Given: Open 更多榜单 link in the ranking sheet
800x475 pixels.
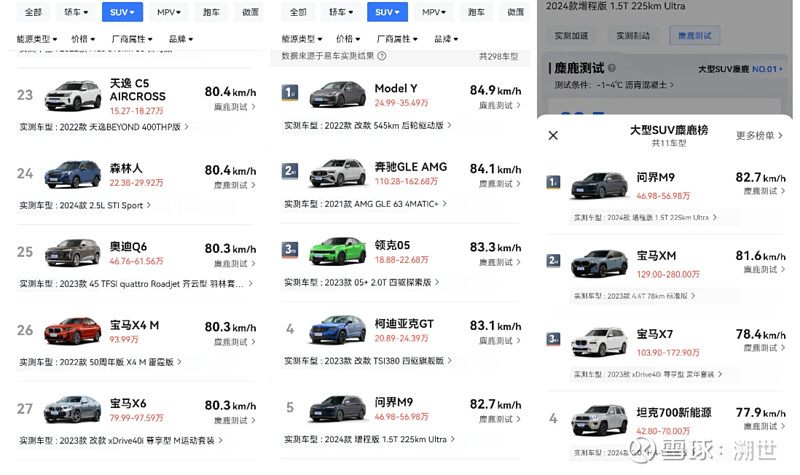Looking at the screenshot, I should [x=759, y=135].
